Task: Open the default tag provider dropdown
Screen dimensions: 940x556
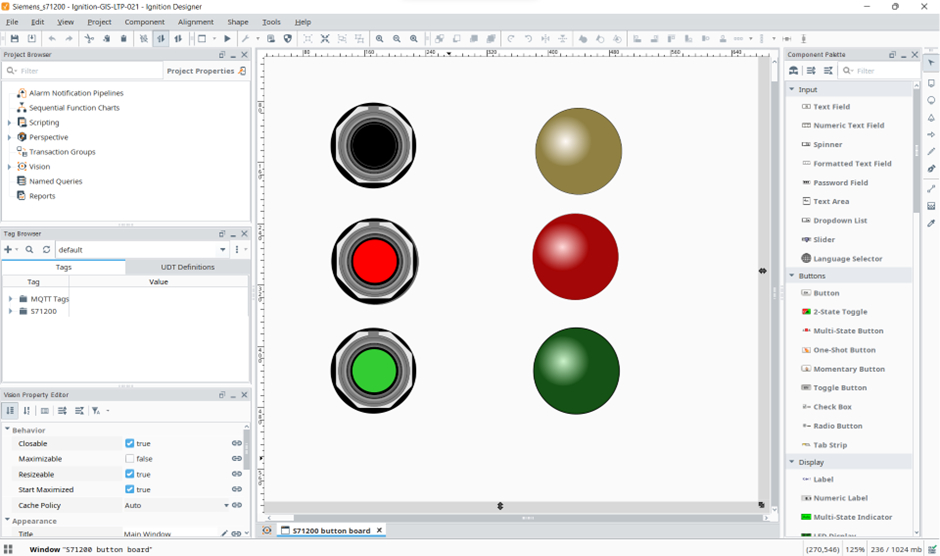Action: click(223, 249)
